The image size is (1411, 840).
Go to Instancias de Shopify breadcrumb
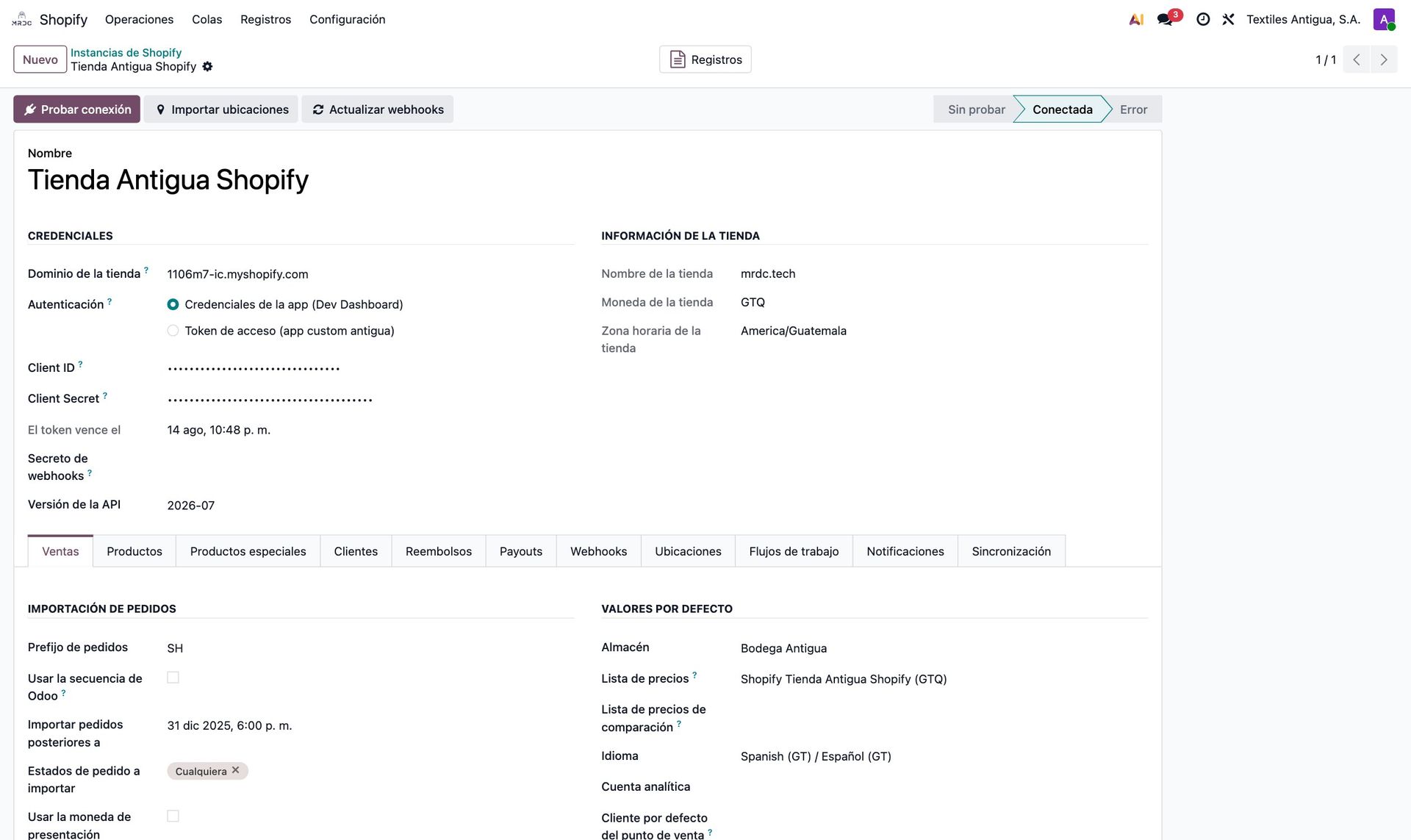point(126,53)
